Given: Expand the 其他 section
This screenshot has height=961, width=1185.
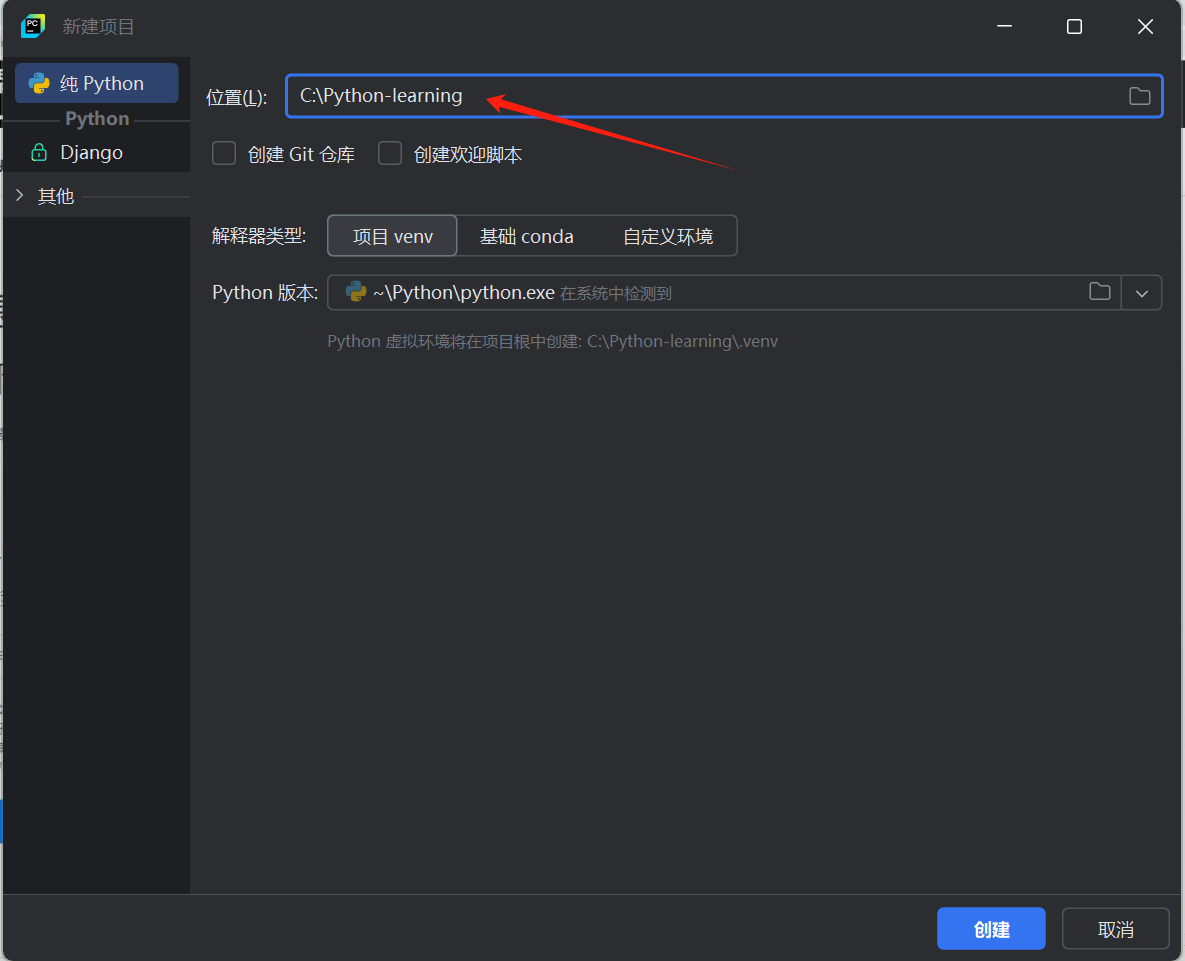Looking at the screenshot, I should pos(20,196).
